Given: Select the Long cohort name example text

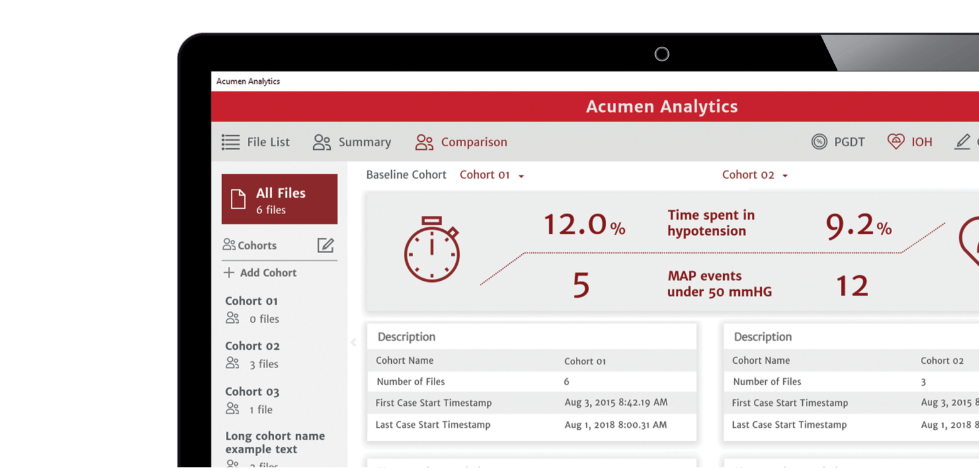Looking at the screenshot, I should (x=275, y=443).
